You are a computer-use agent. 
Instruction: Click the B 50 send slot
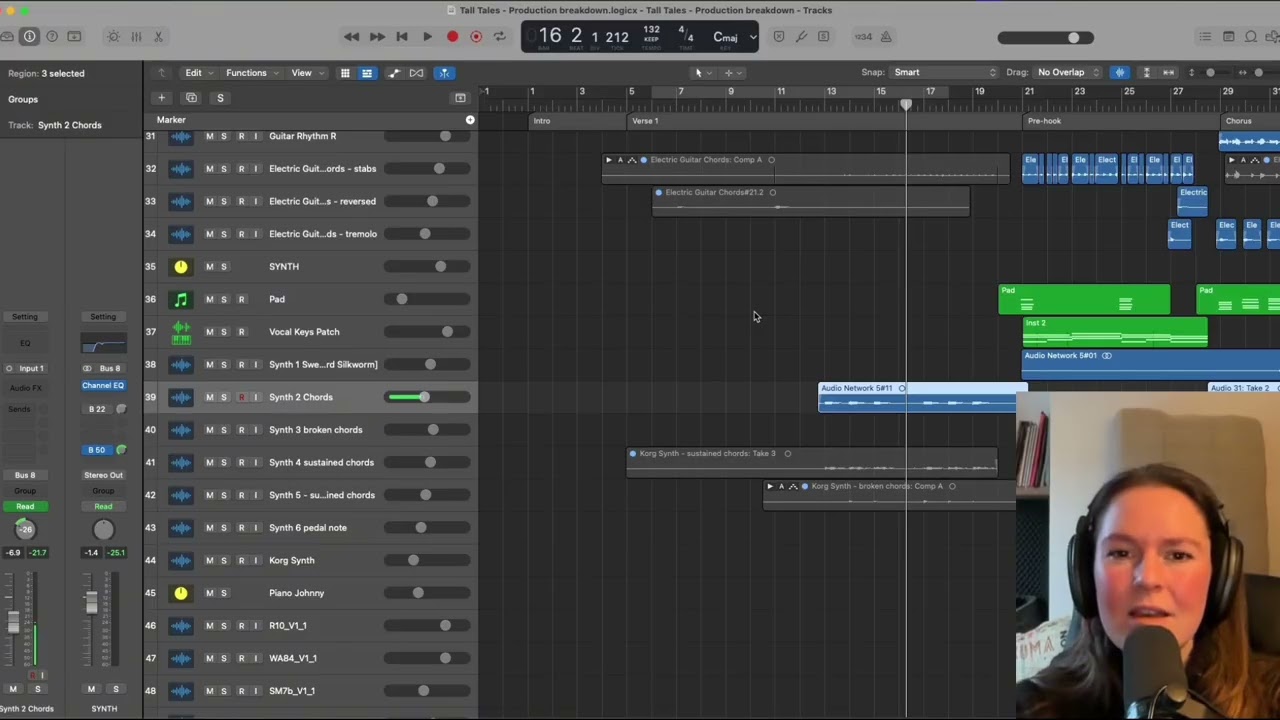point(97,450)
